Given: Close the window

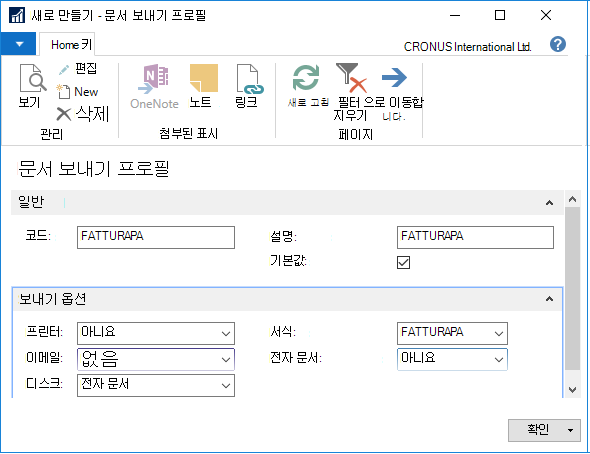Looking at the screenshot, I should click(546, 15).
